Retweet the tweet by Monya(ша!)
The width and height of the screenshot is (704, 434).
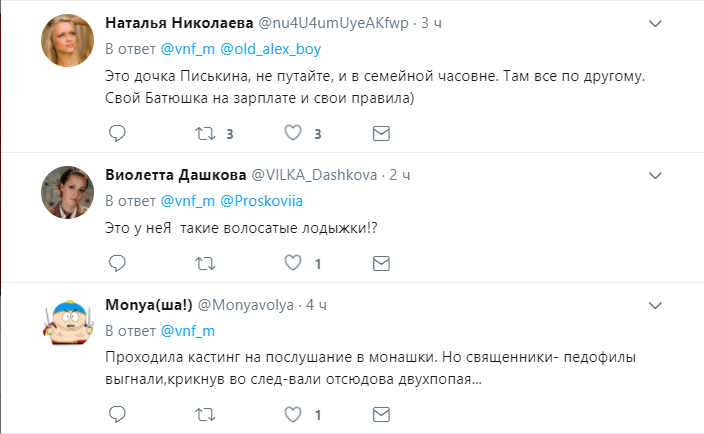point(204,413)
